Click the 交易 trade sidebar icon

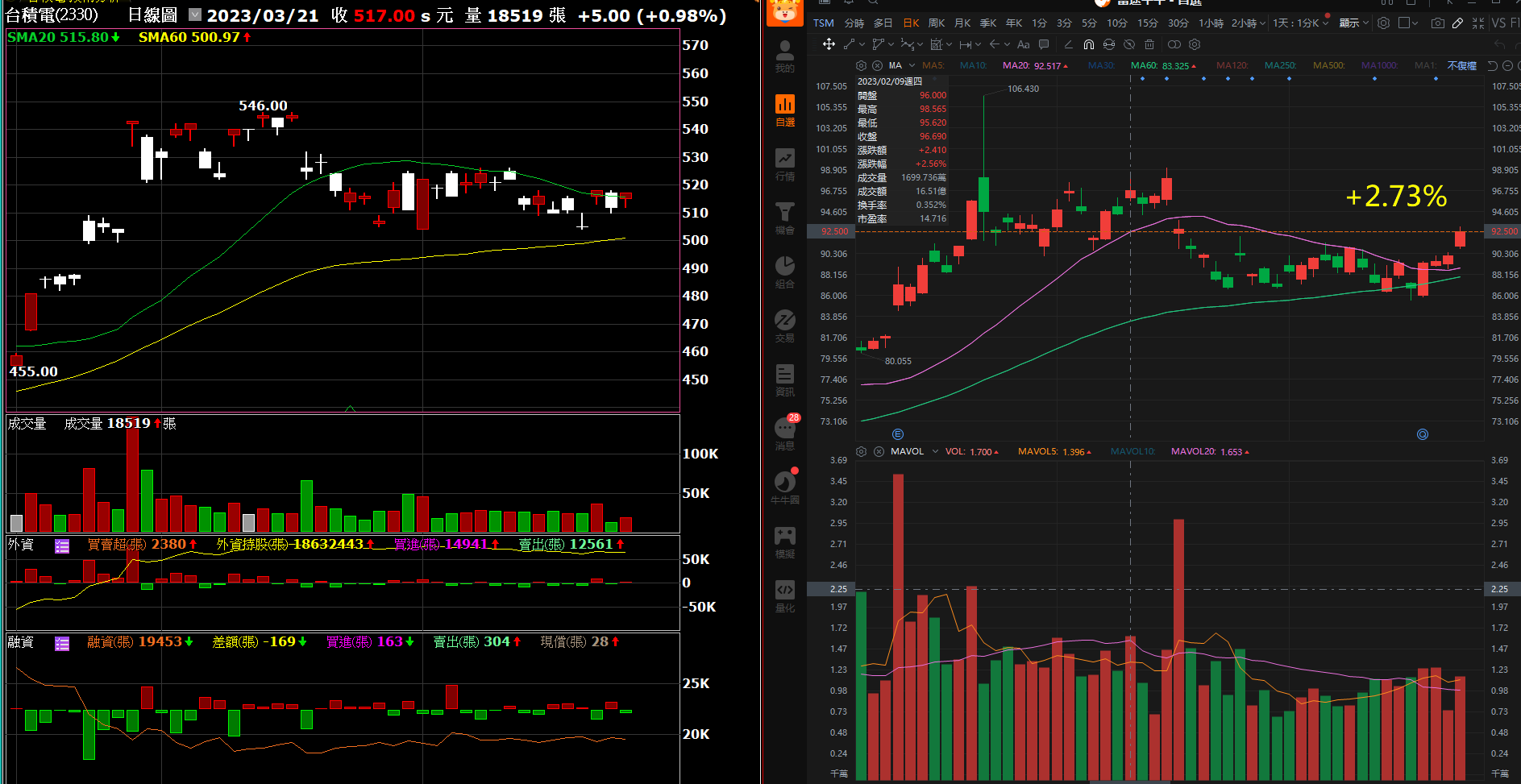pos(784,326)
